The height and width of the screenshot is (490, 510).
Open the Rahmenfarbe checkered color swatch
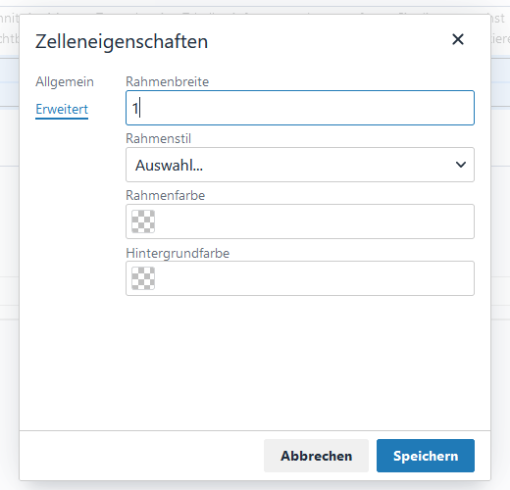pos(143,221)
